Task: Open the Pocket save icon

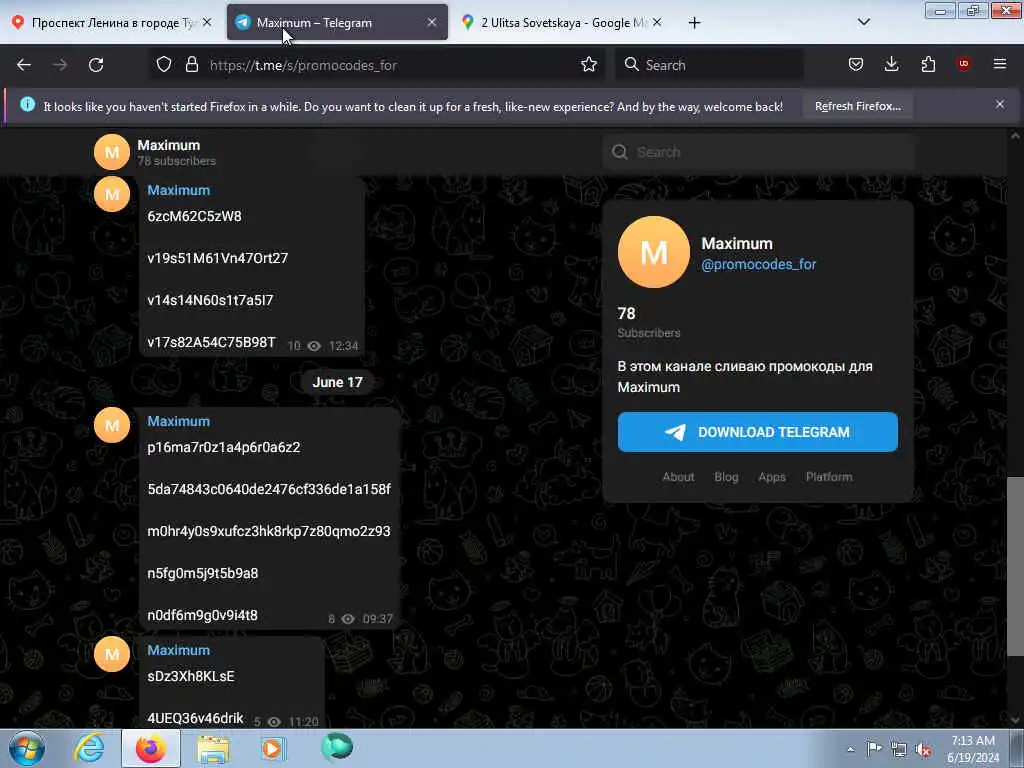Action: [856, 64]
